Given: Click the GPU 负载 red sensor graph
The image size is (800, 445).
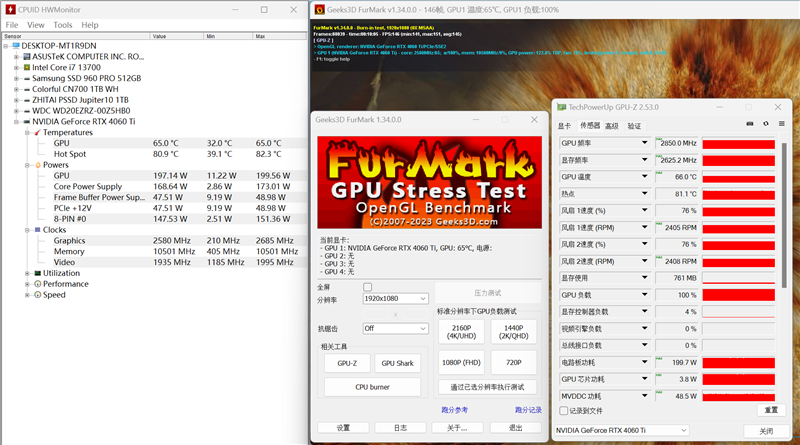Looking at the screenshot, I should 738,295.
